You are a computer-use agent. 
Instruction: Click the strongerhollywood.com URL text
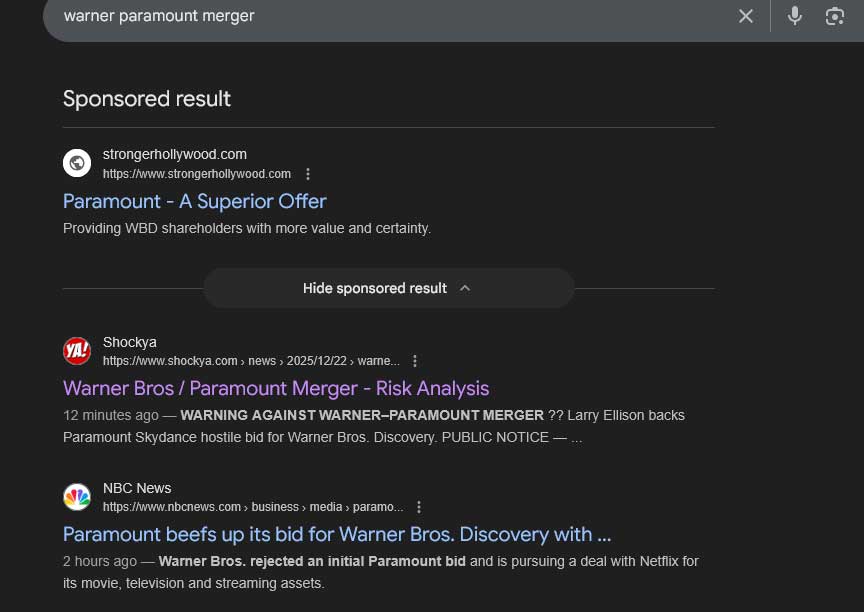click(197, 174)
